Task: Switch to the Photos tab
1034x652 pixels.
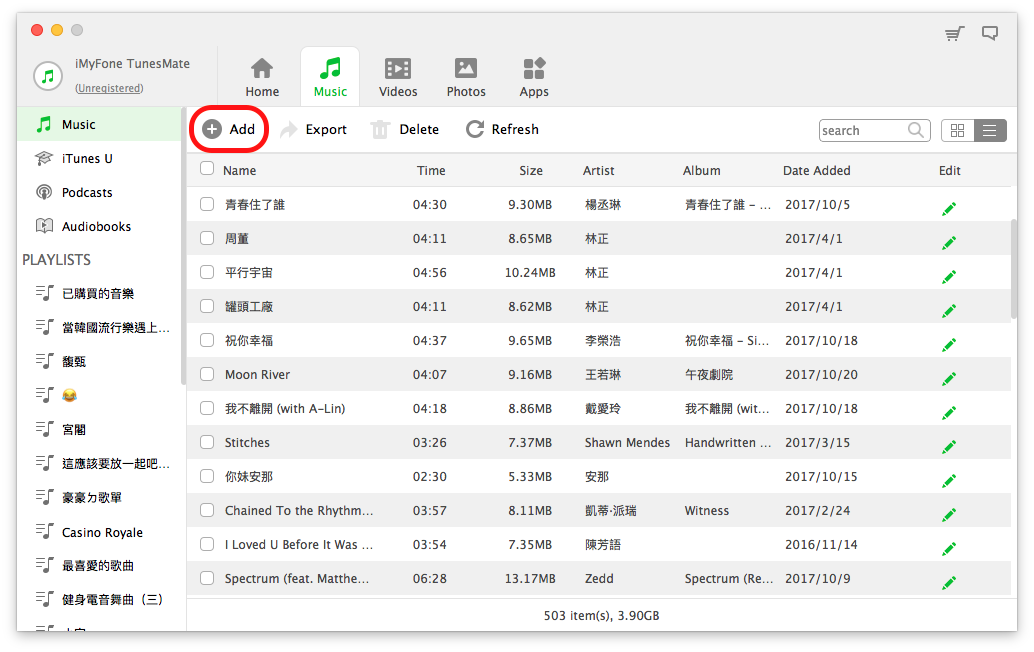Action: (466, 77)
